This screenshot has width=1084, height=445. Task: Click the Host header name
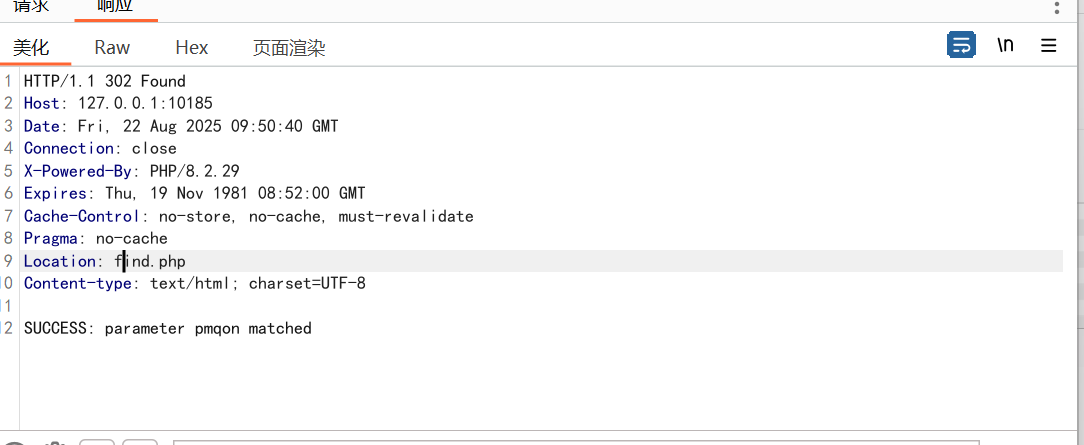42,103
